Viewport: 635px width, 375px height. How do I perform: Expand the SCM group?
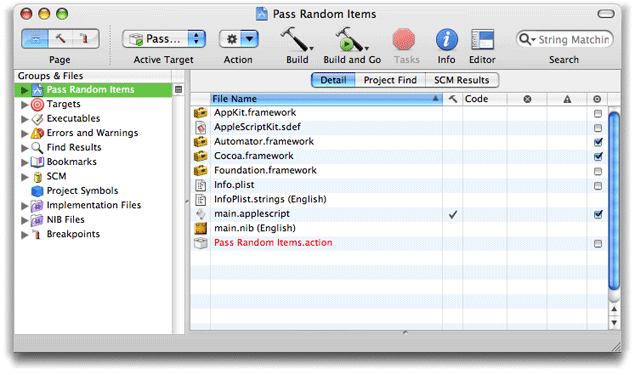point(24,177)
